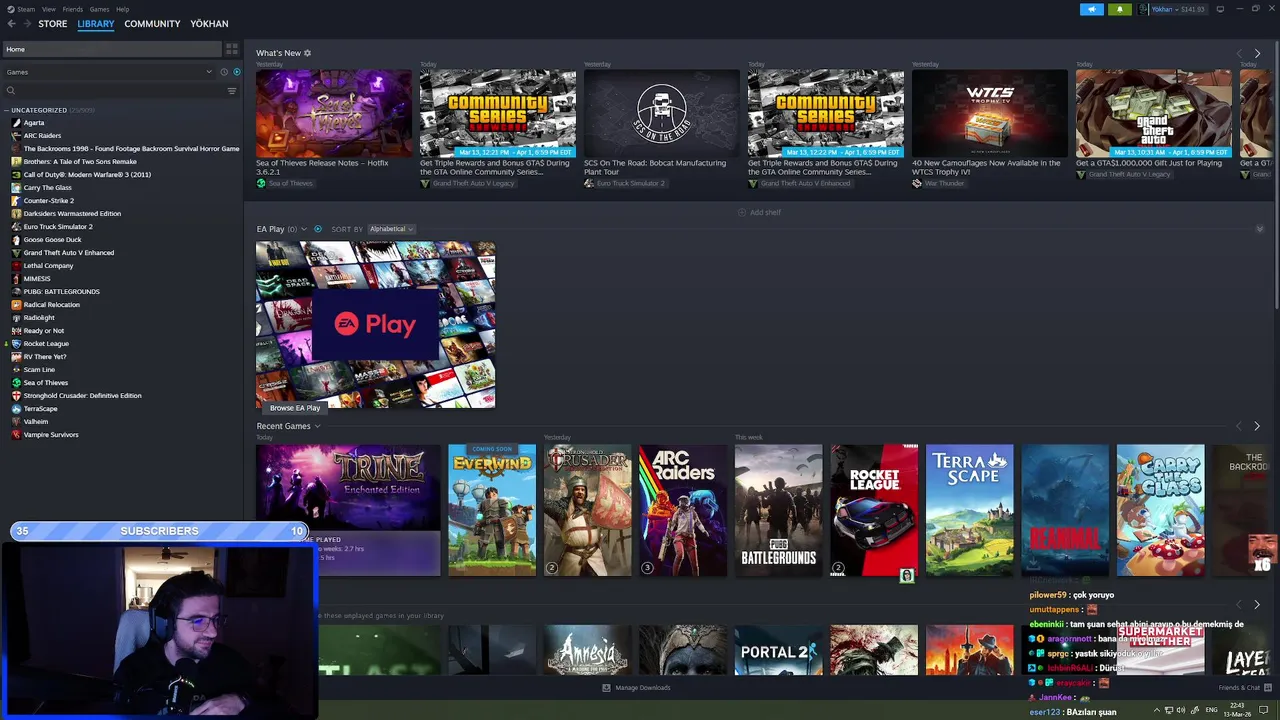Open the Games menu

coord(99,9)
